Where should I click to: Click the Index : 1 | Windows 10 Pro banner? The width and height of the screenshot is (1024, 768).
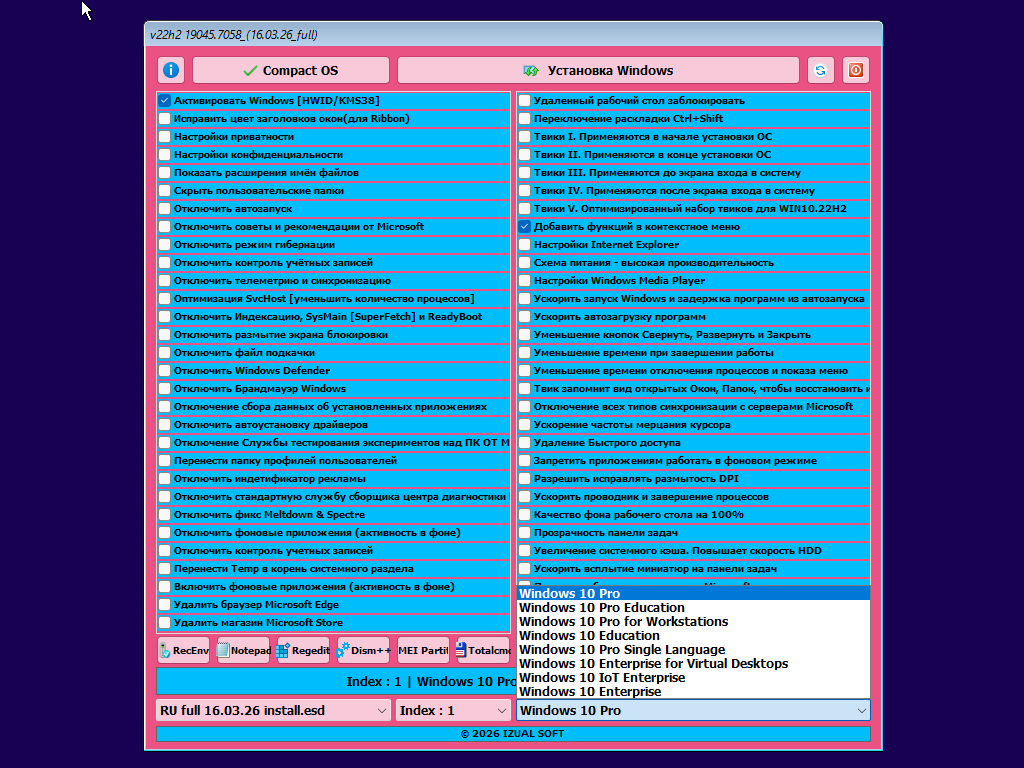point(336,681)
